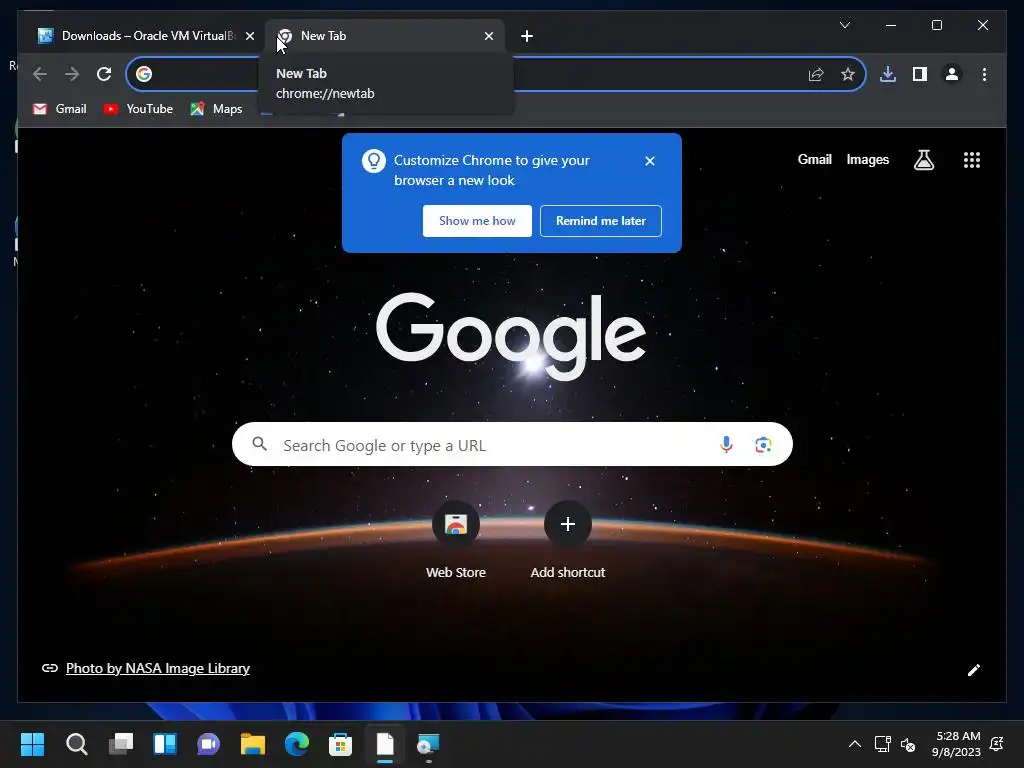Select the blank document taskbar icon
This screenshot has height=768, width=1024.
pyautogui.click(x=385, y=744)
